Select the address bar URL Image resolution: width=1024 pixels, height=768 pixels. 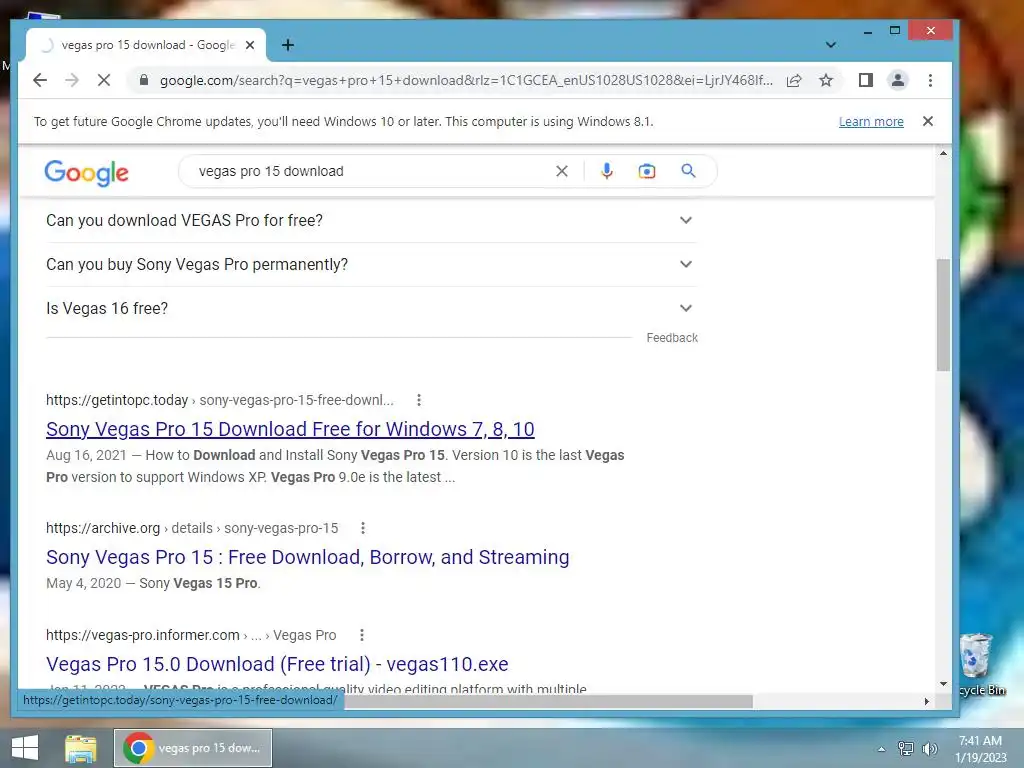[x=466, y=80]
